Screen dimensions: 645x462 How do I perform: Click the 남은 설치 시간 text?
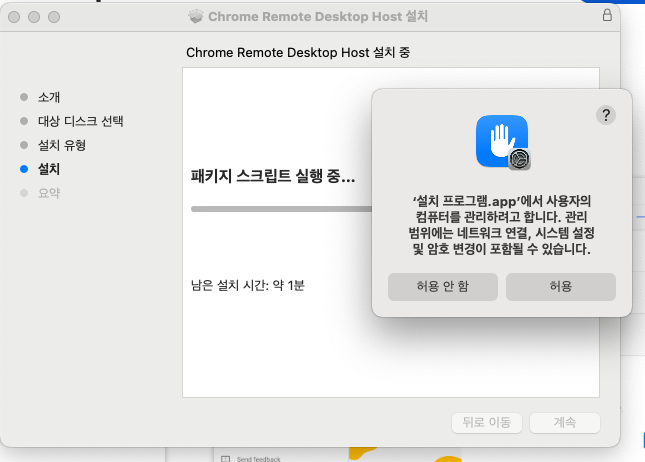[x=248, y=285]
